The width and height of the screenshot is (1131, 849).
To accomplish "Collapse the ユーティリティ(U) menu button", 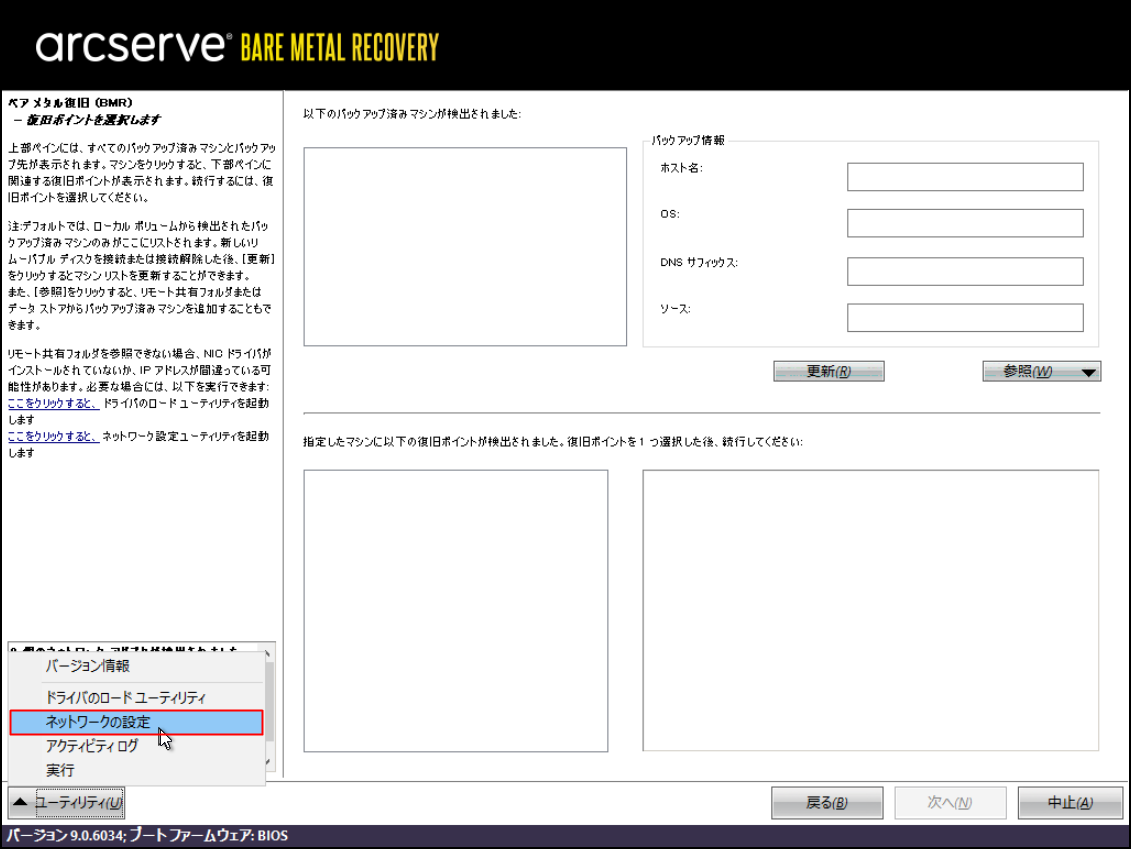I will pos(67,802).
